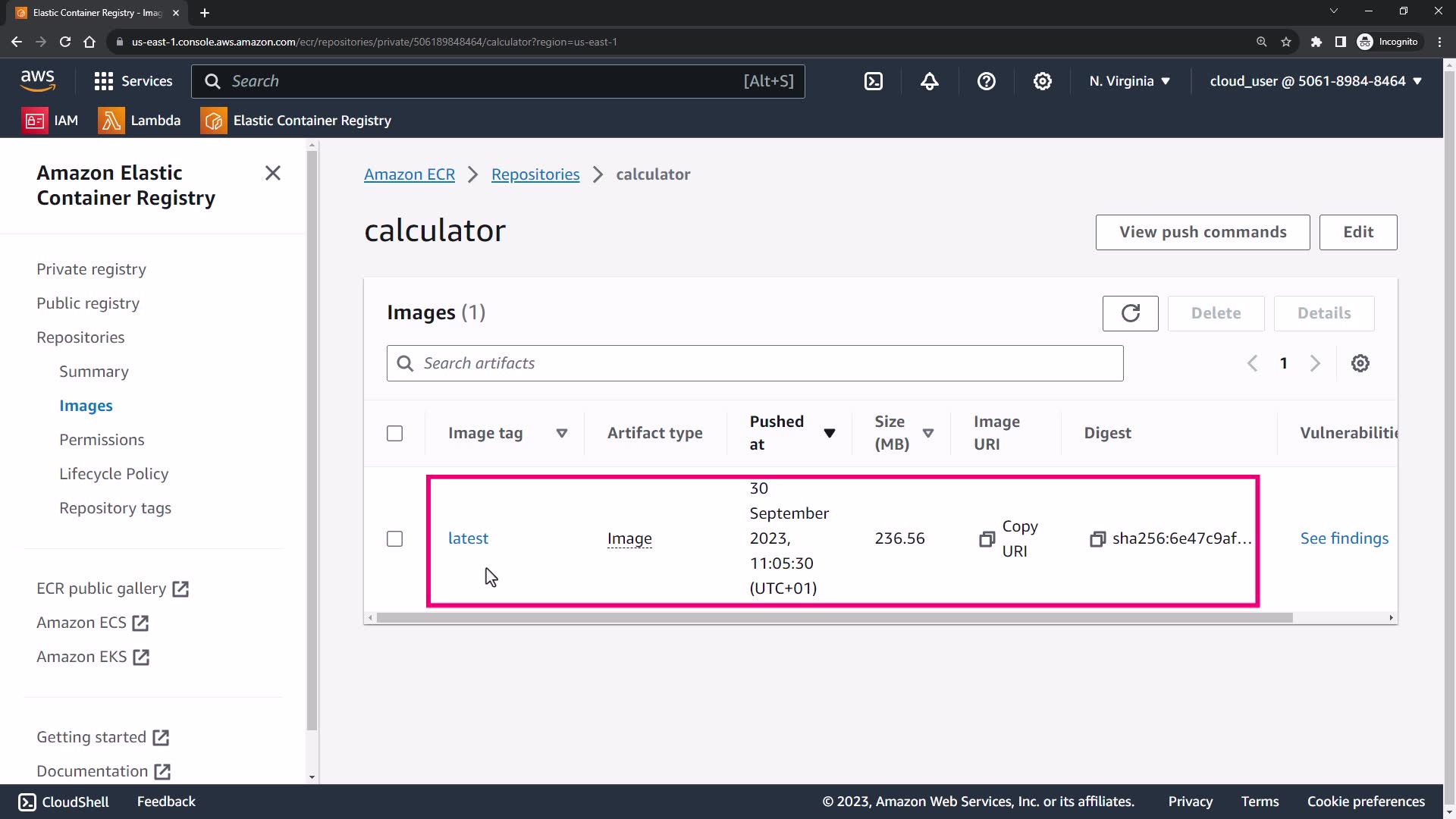Click the help question mark icon
The height and width of the screenshot is (819, 1456).
click(986, 81)
